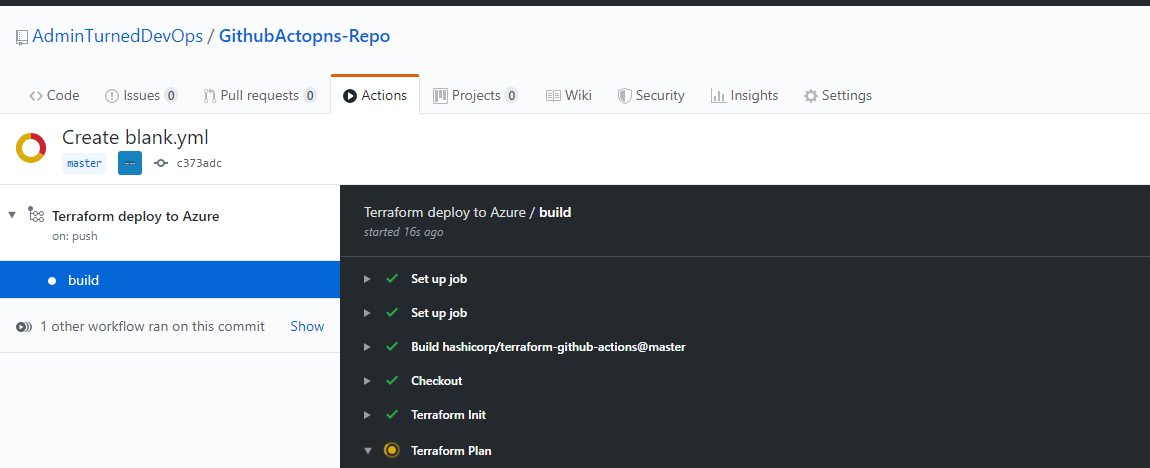Switch to the Wiki tab
Screen dimensions: 1150x468
[568, 95]
